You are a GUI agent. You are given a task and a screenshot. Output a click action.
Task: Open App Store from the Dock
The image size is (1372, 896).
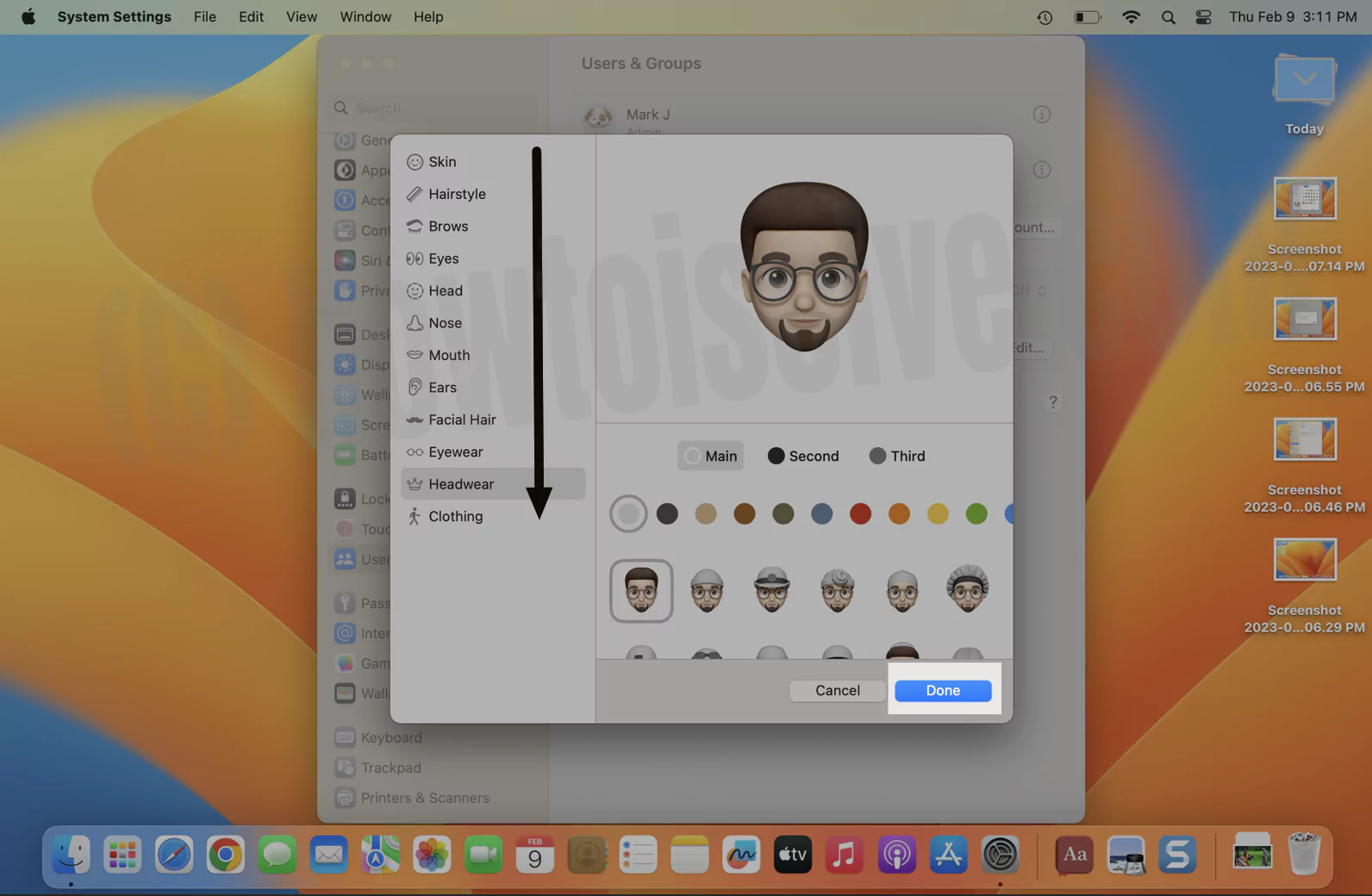pyautogui.click(x=948, y=856)
